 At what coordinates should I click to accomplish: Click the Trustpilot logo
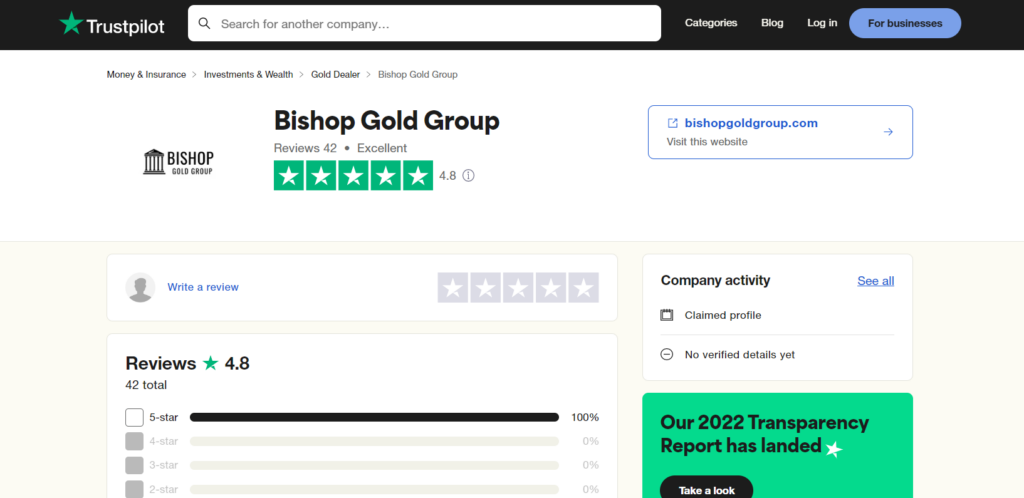[112, 24]
